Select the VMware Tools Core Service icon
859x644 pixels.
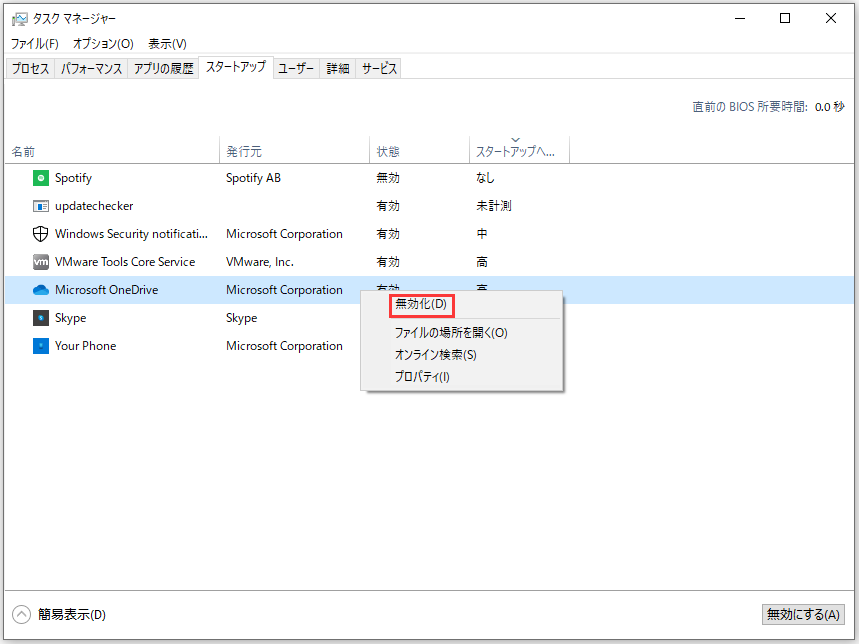(x=40, y=261)
